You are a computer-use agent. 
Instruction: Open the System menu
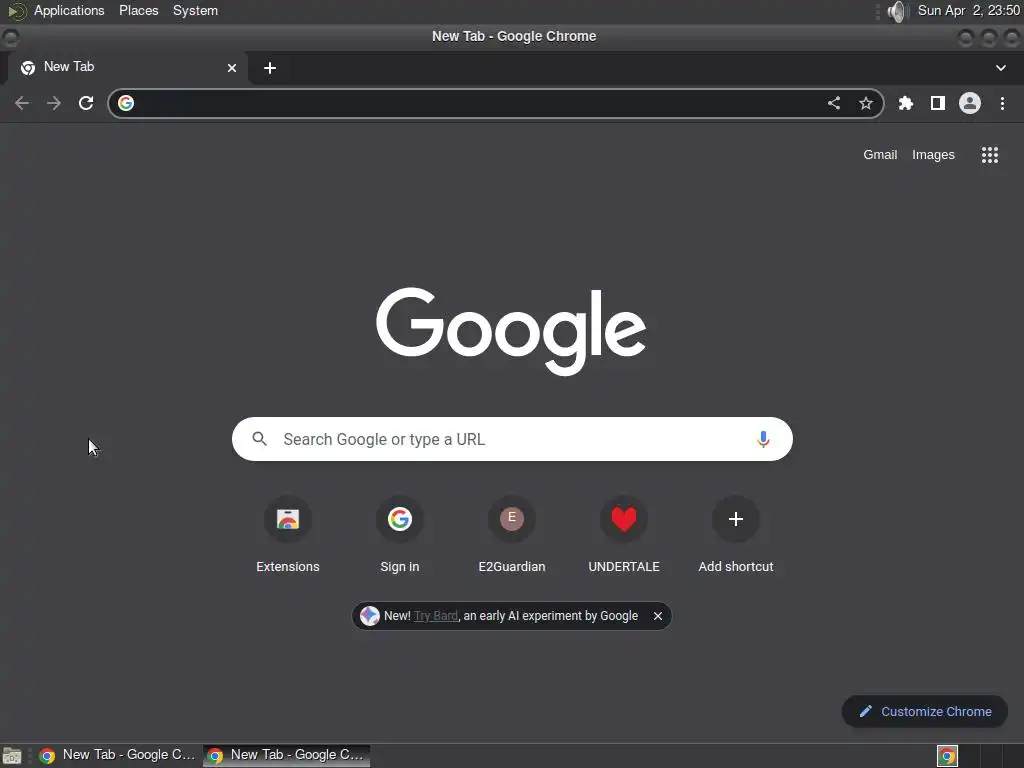pos(195,10)
